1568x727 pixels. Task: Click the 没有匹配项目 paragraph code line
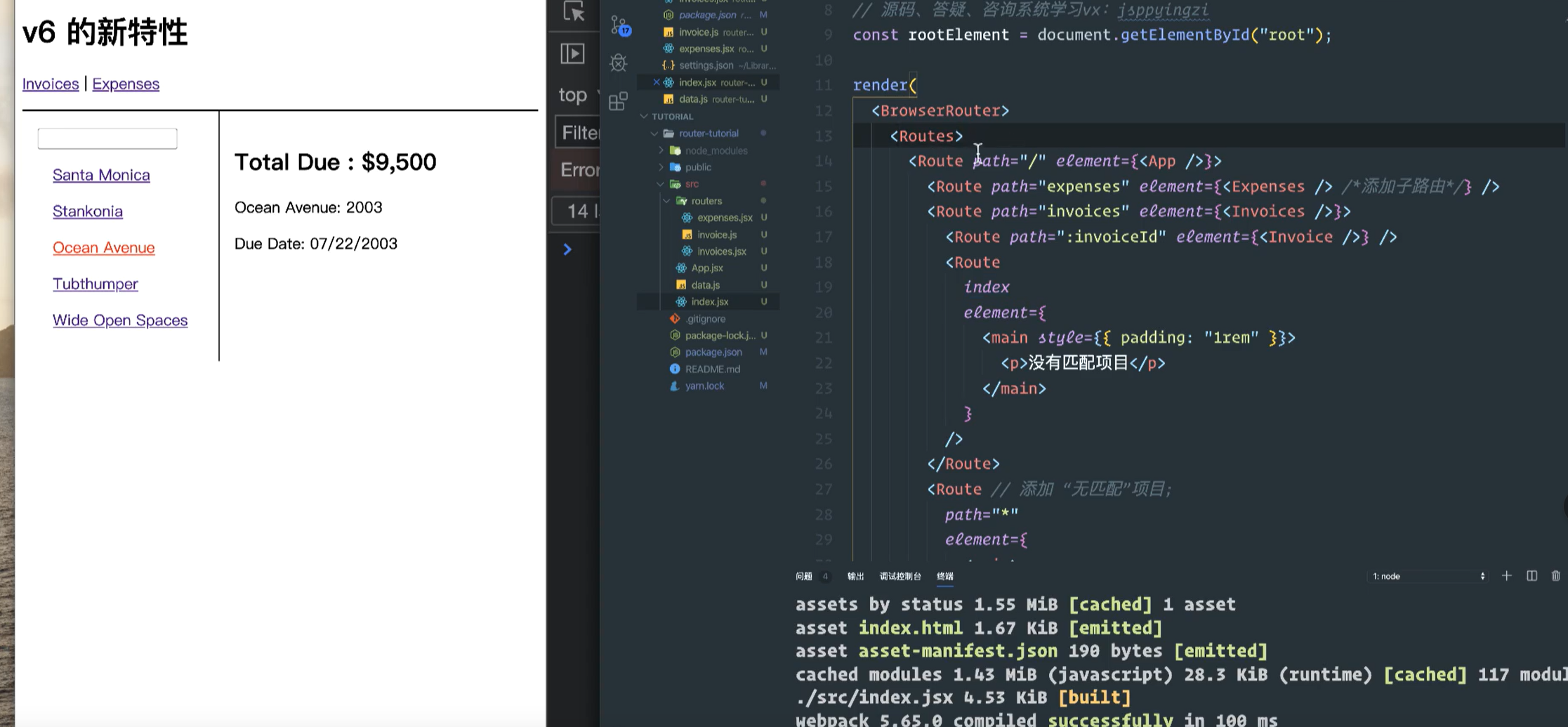click(1082, 363)
